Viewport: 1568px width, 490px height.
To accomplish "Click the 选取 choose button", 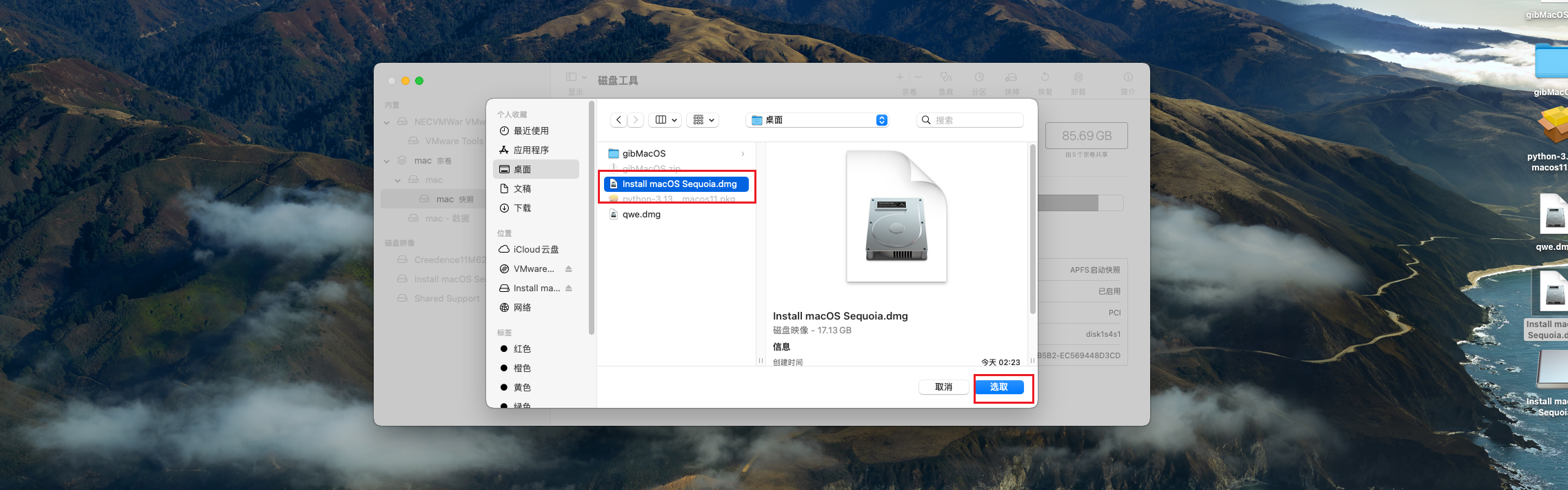I will point(999,387).
